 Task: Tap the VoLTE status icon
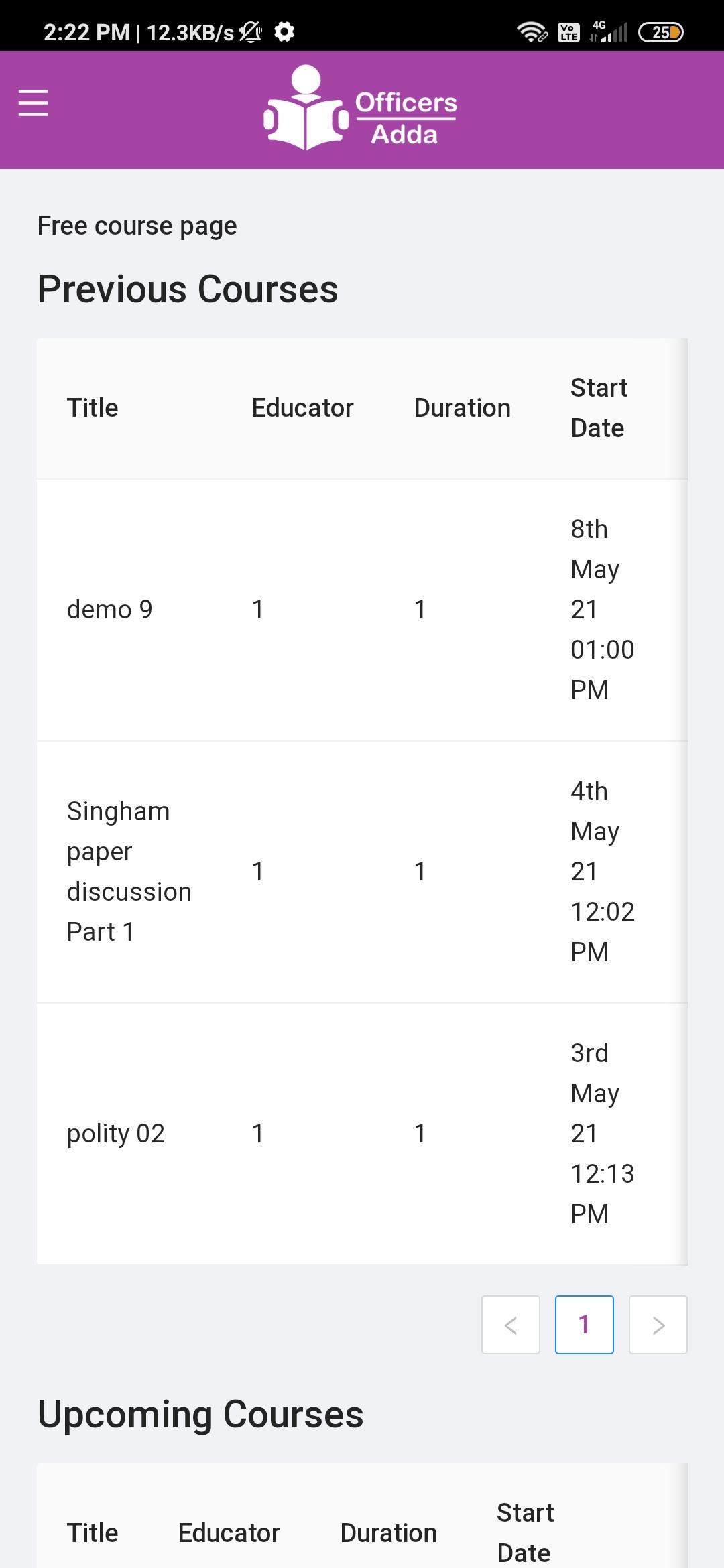569,32
